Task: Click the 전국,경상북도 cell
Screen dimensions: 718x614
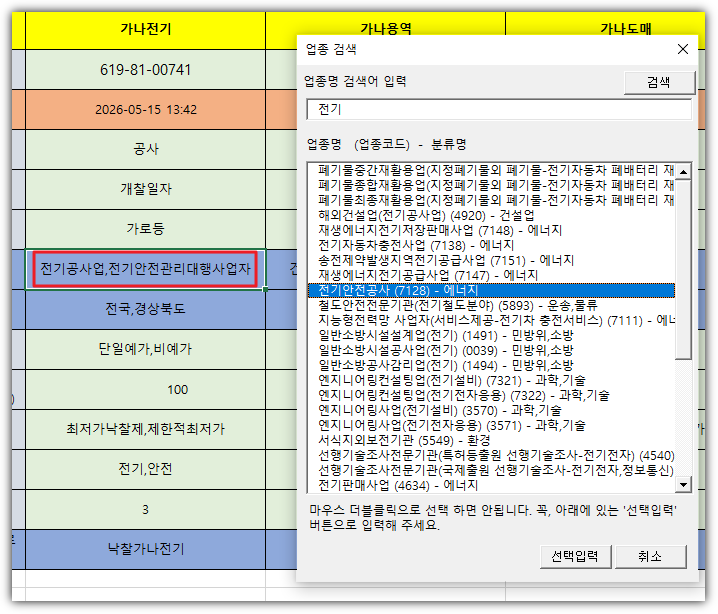Action: [x=146, y=309]
